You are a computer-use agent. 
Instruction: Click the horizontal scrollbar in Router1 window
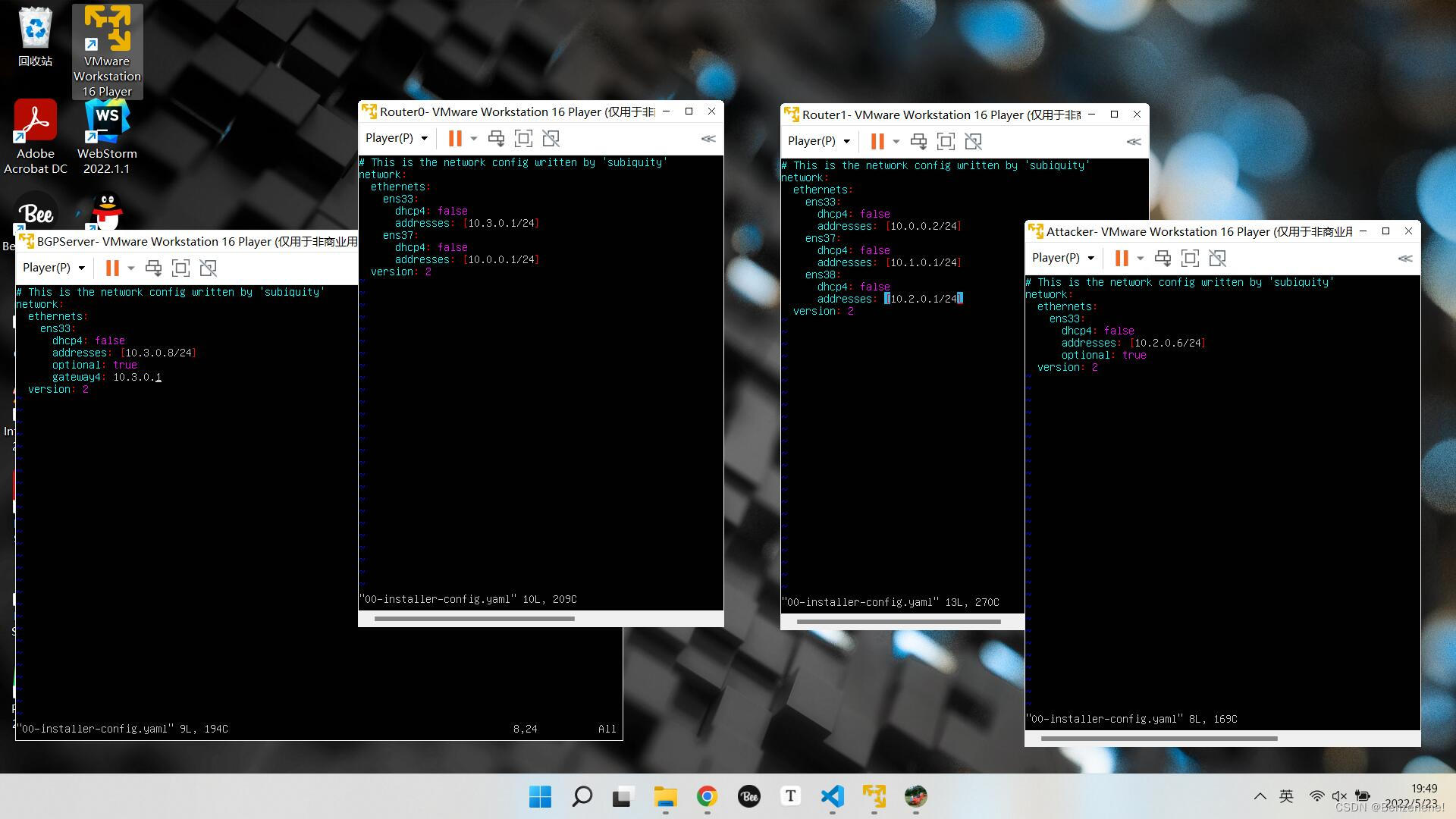point(899,622)
